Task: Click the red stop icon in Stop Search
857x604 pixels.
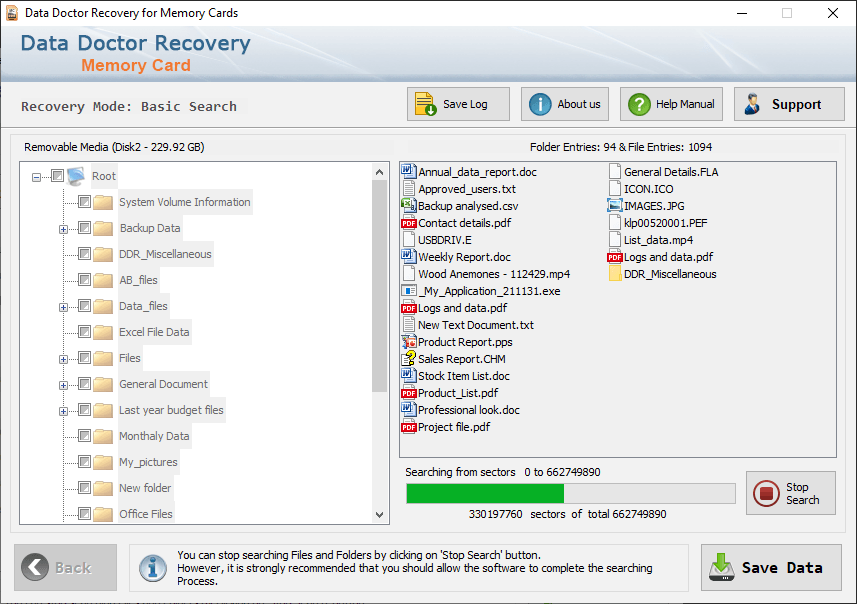Action: [766, 493]
